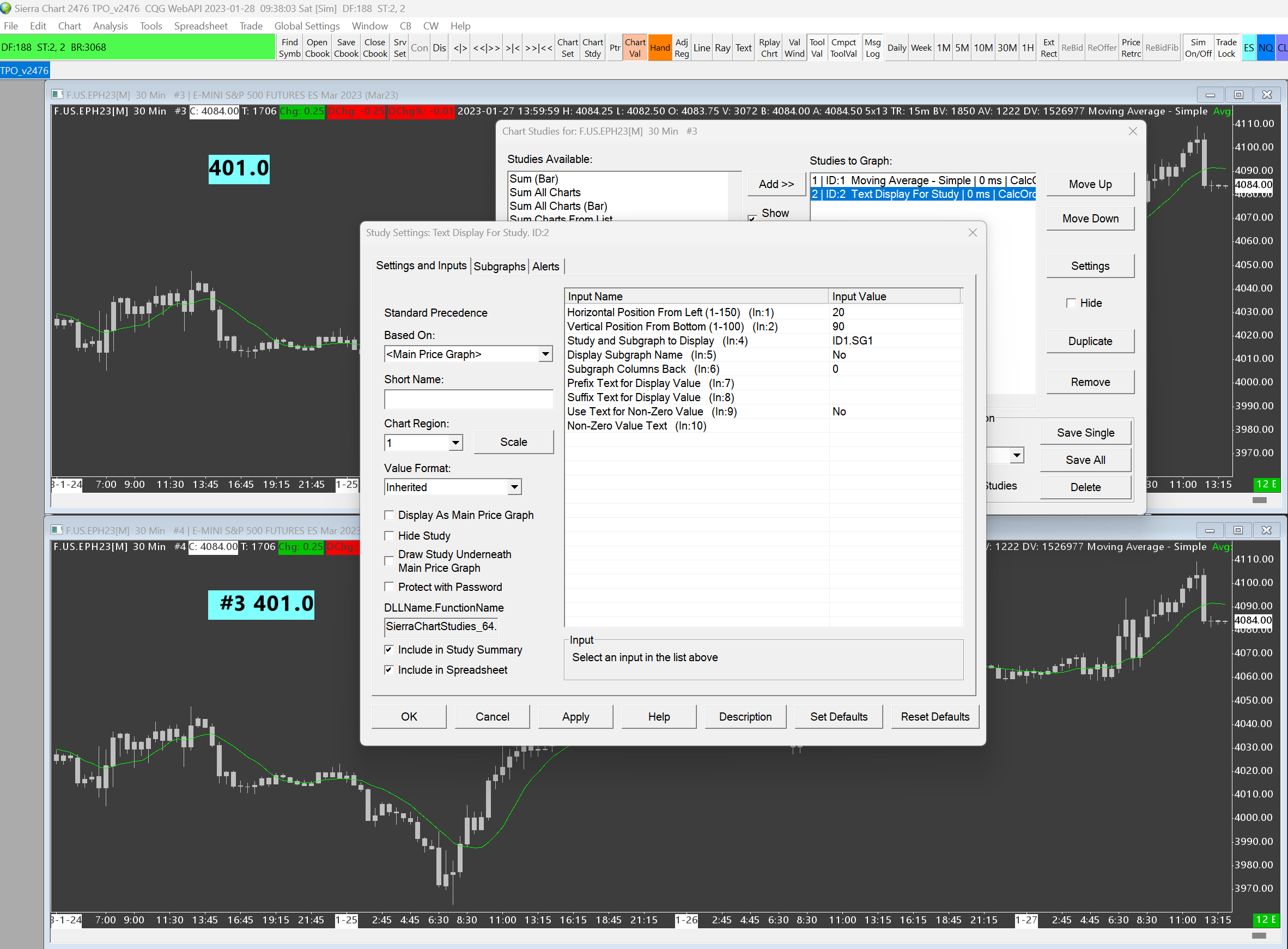This screenshot has height=949, width=1288.
Task: Check Display As Main Price Graph
Action: 389,515
